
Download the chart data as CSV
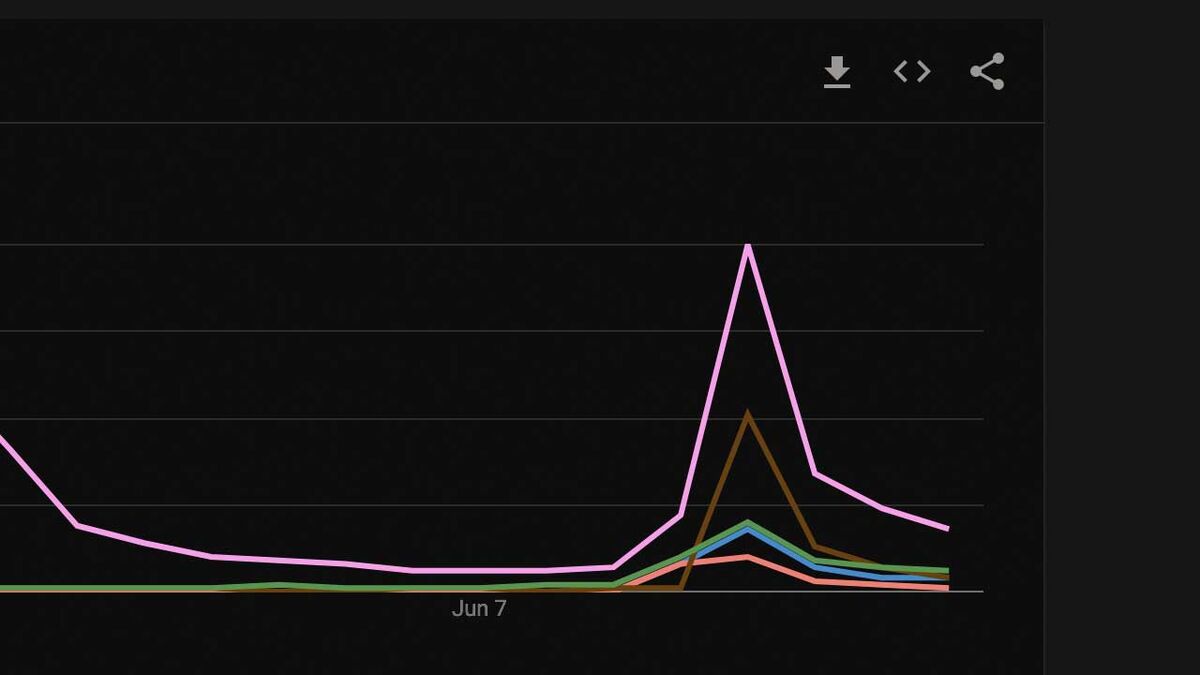pos(837,72)
